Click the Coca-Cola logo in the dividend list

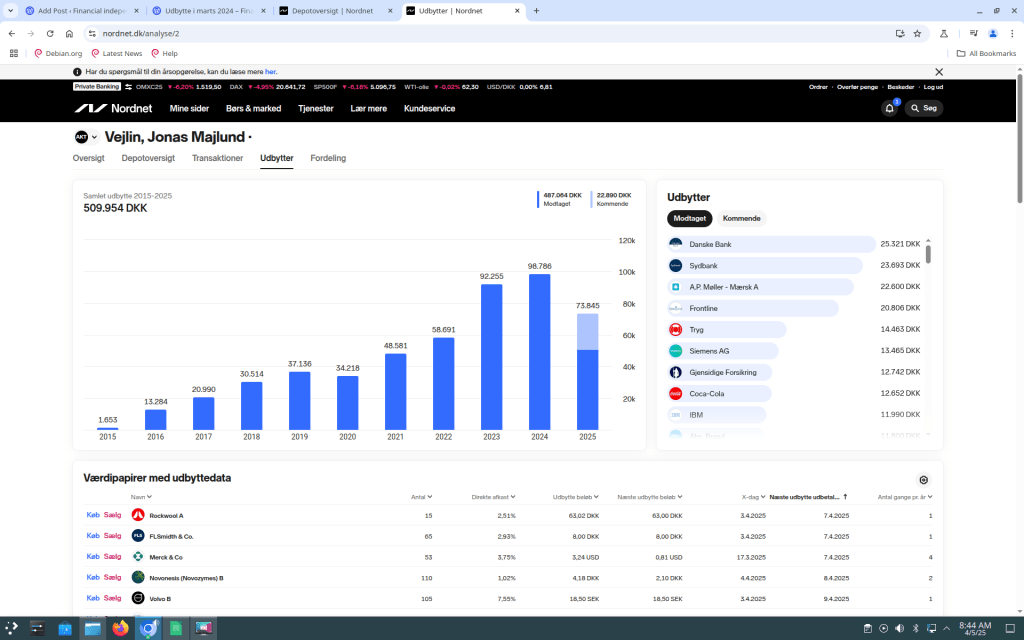675,393
